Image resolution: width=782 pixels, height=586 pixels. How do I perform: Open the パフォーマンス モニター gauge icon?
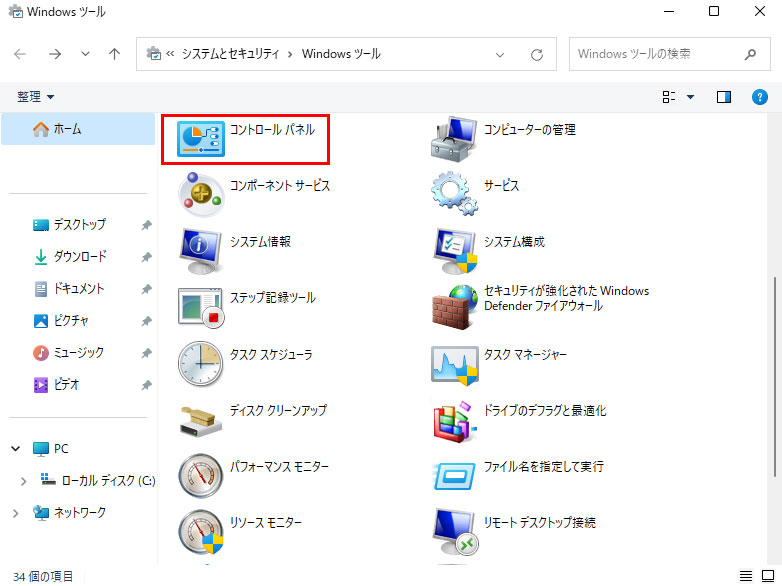tap(200, 476)
